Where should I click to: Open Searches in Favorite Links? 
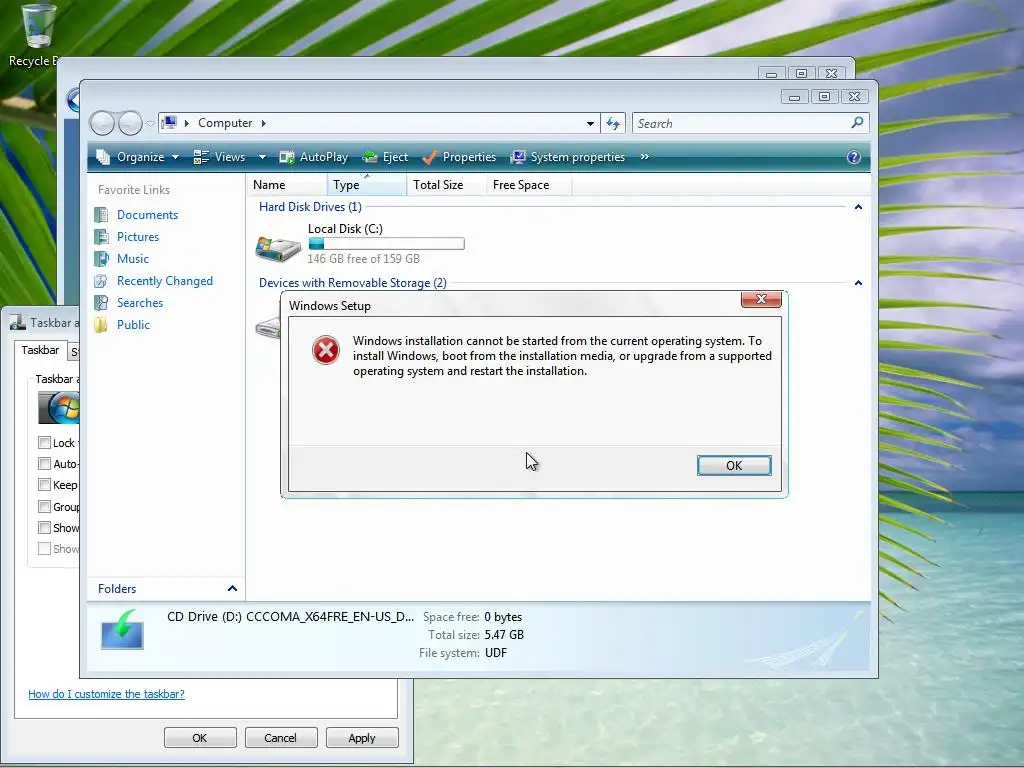point(140,303)
